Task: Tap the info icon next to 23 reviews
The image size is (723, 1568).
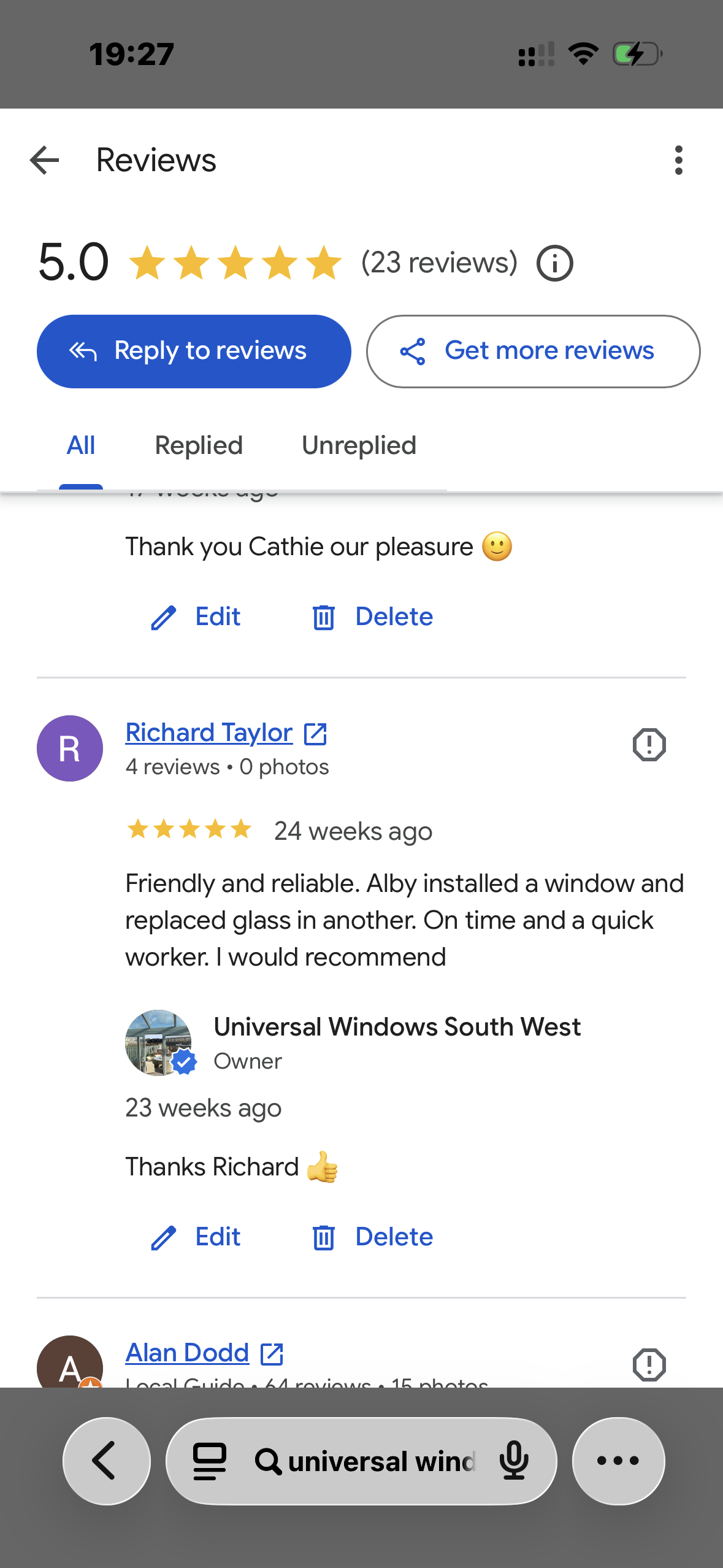Action: coord(555,263)
